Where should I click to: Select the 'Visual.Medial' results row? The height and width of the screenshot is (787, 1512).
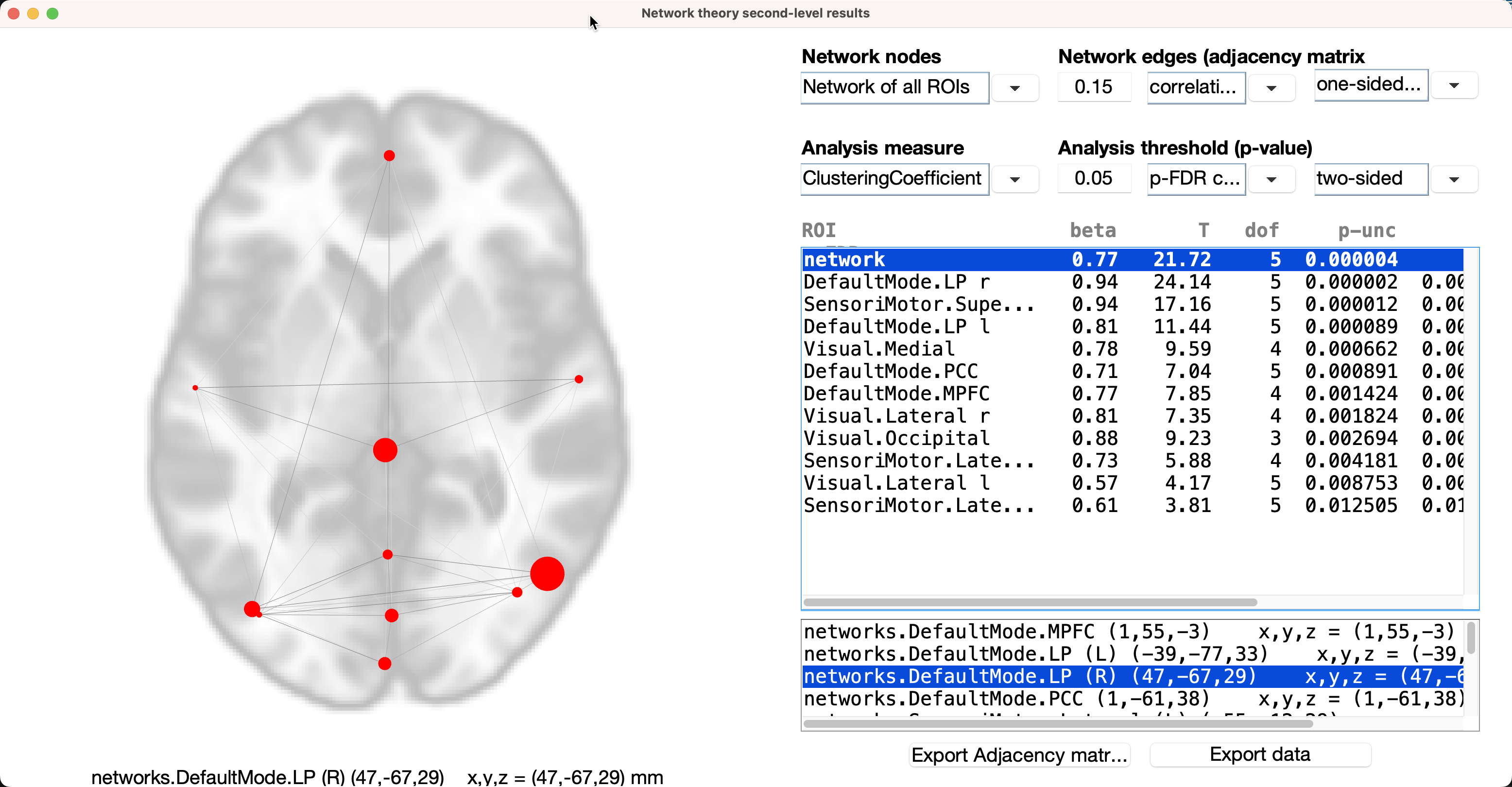[1133, 349]
